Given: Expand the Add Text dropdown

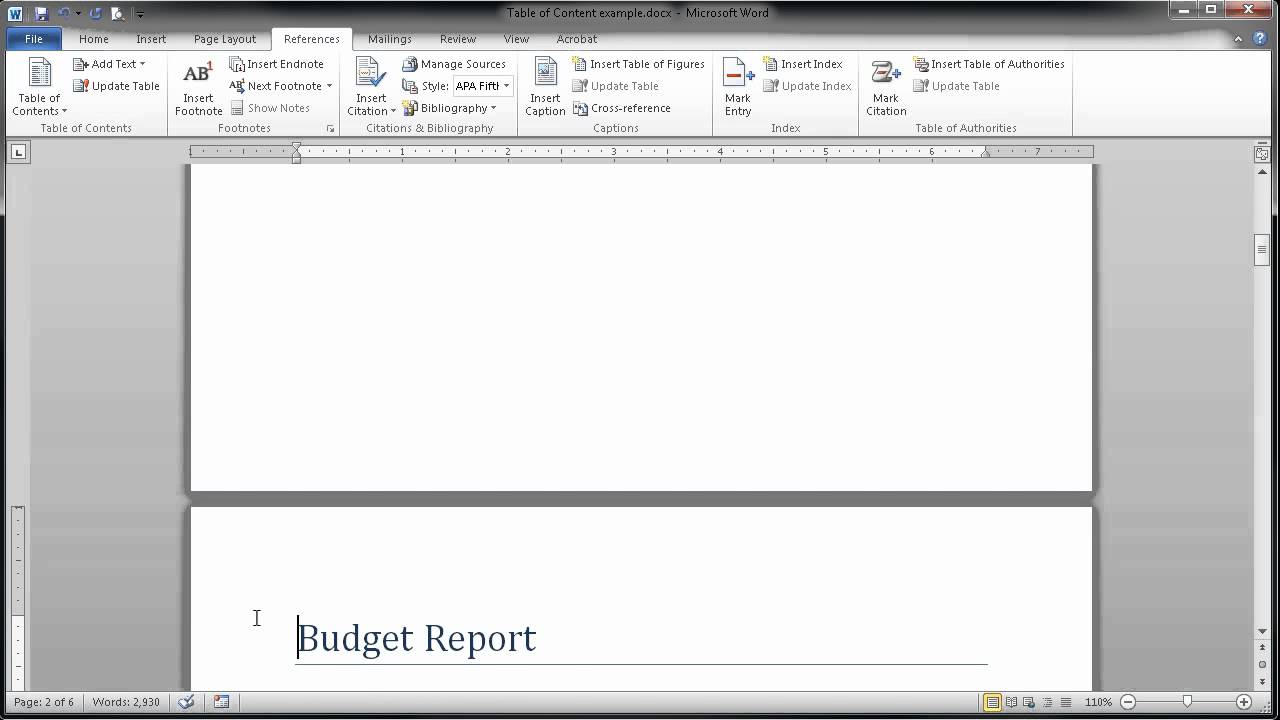Looking at the screenshot, I should tap(109, 64).
